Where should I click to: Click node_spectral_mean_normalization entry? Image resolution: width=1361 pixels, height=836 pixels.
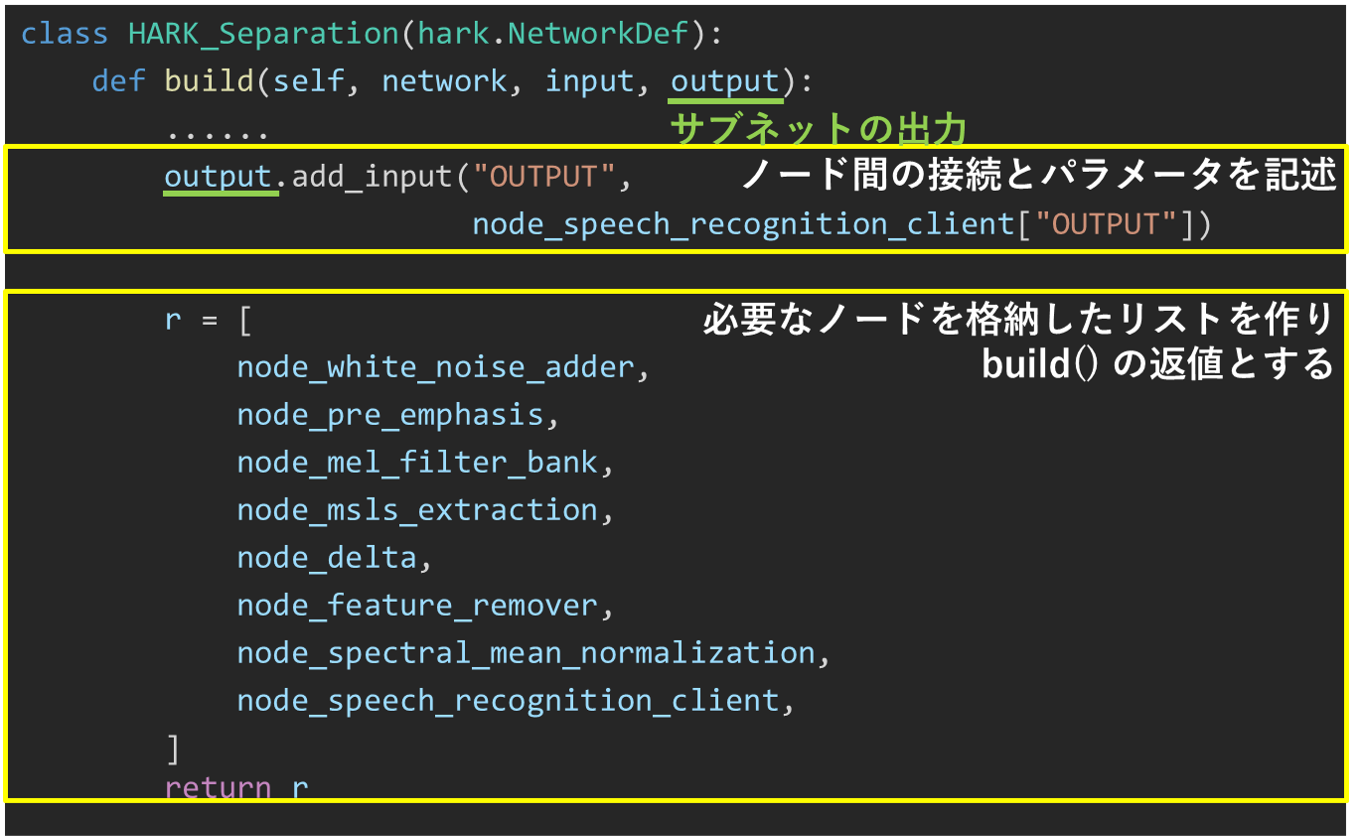526,653
